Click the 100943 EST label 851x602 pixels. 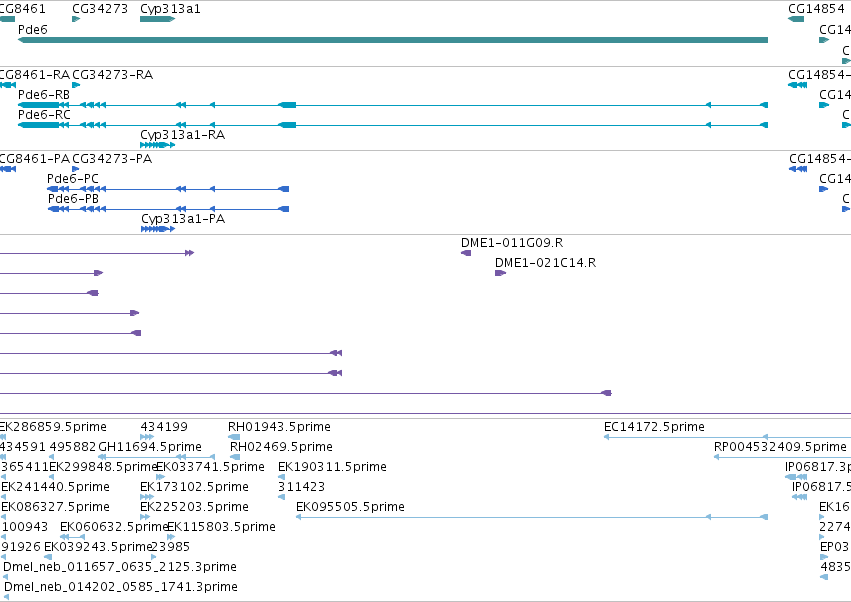pos(25,527)
